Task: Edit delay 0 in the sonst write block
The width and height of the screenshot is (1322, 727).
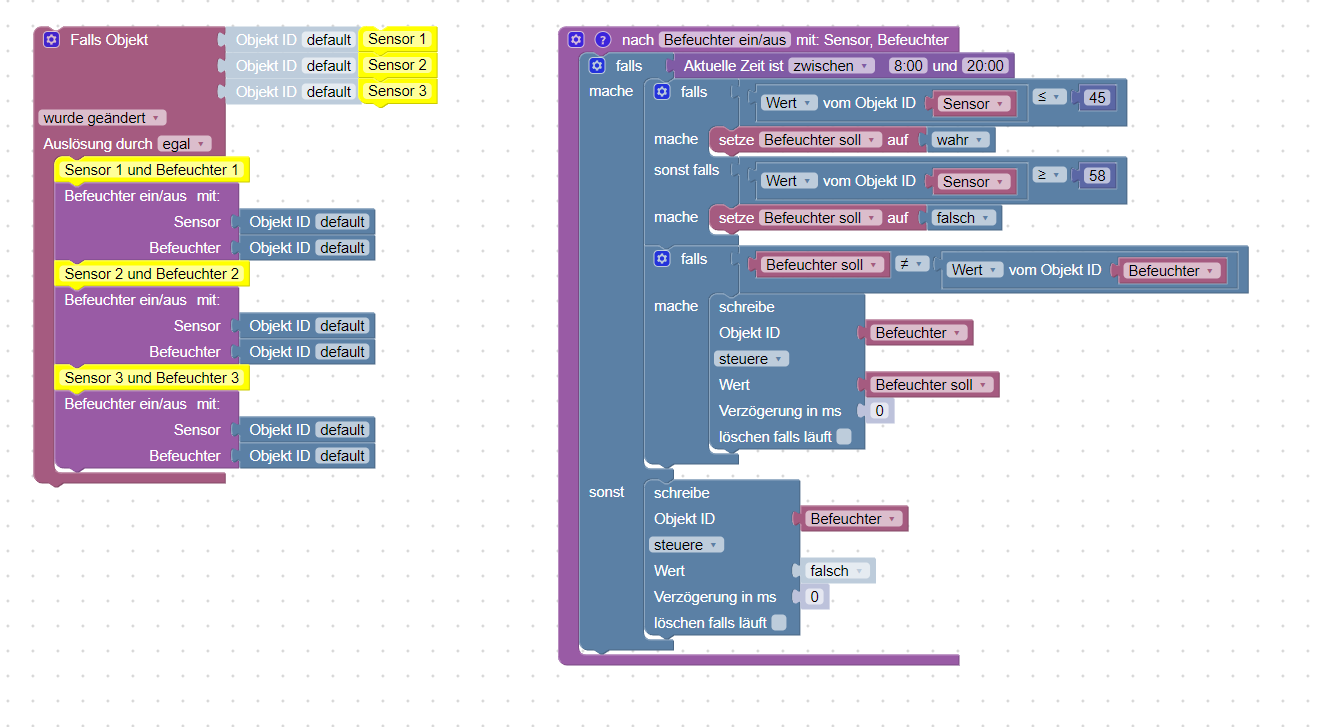Action: (x=814, y=597)
